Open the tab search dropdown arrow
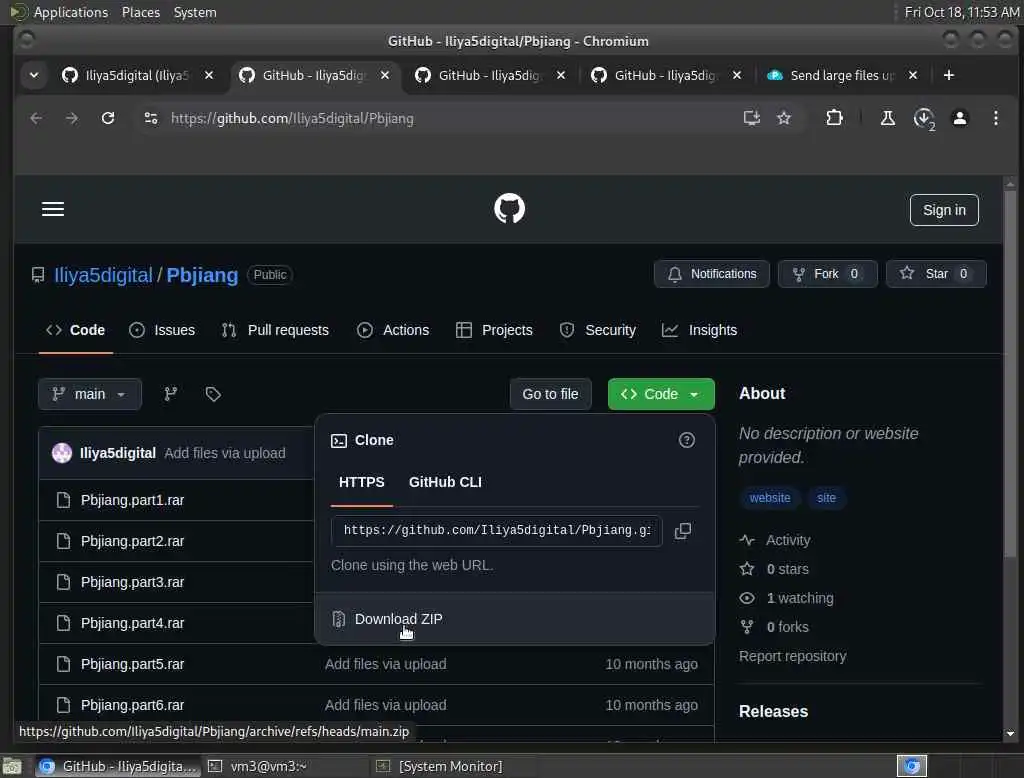Viewport: 1024px width, 778px height. 34,75
